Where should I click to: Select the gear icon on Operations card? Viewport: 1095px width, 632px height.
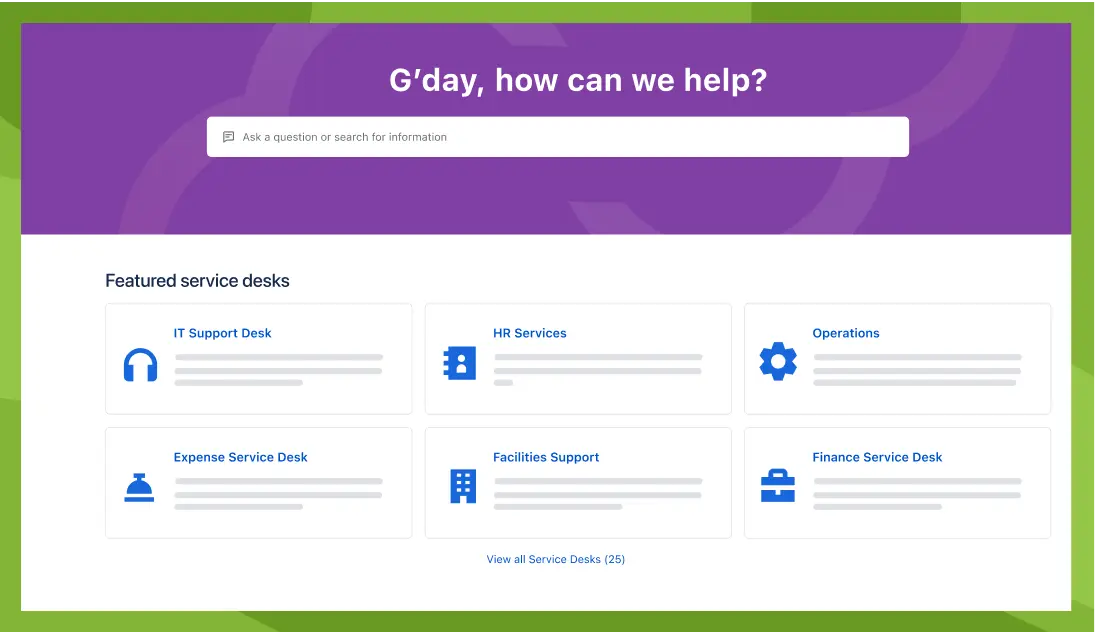tap(778, 363)
